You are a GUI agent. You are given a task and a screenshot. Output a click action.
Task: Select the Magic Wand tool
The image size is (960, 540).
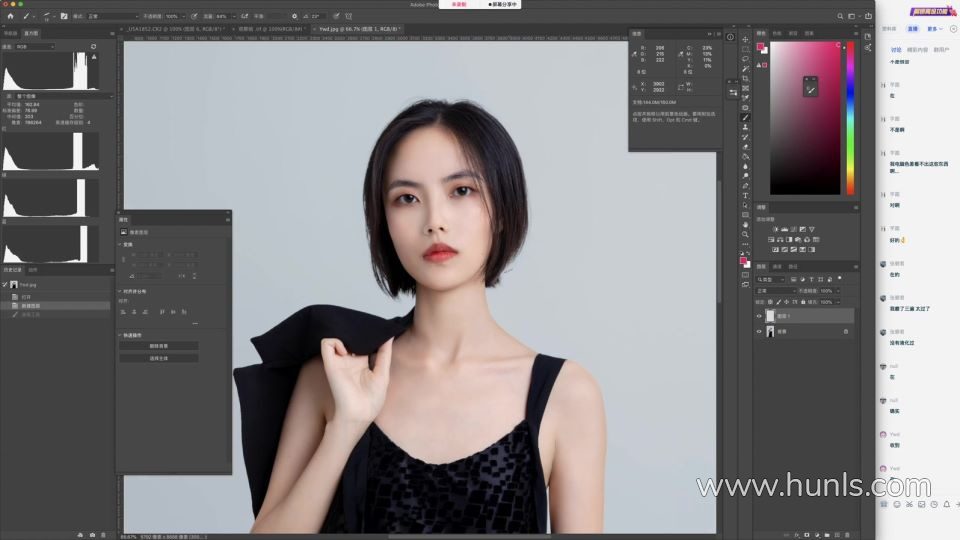coord(745,69)
